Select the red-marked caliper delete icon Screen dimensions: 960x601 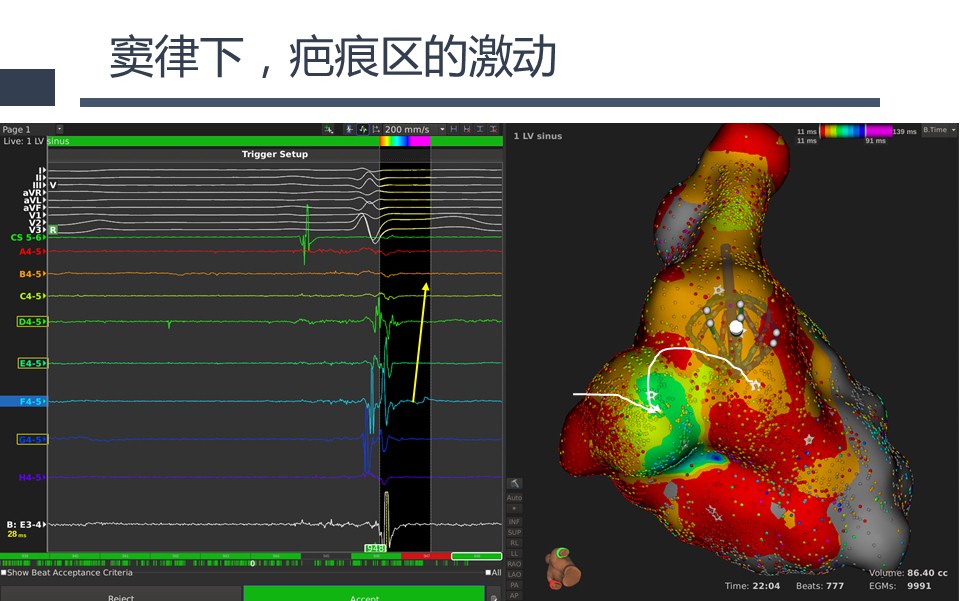point(467,129)
